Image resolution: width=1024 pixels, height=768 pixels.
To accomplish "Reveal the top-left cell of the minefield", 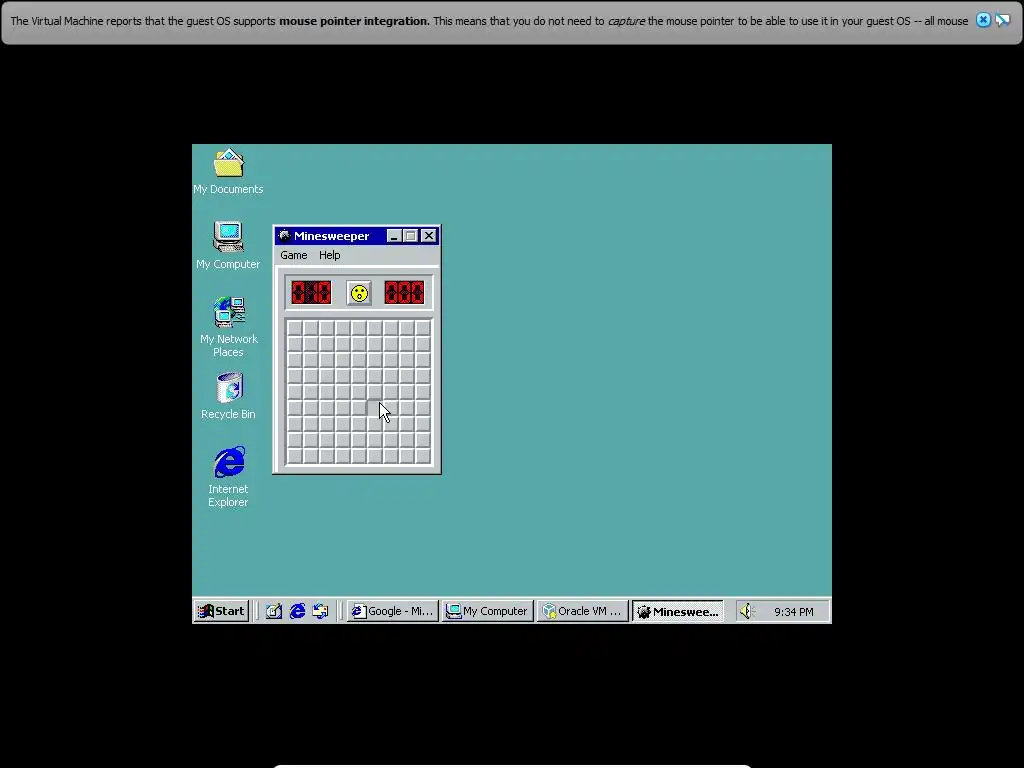I will click(x=295, y=328).
